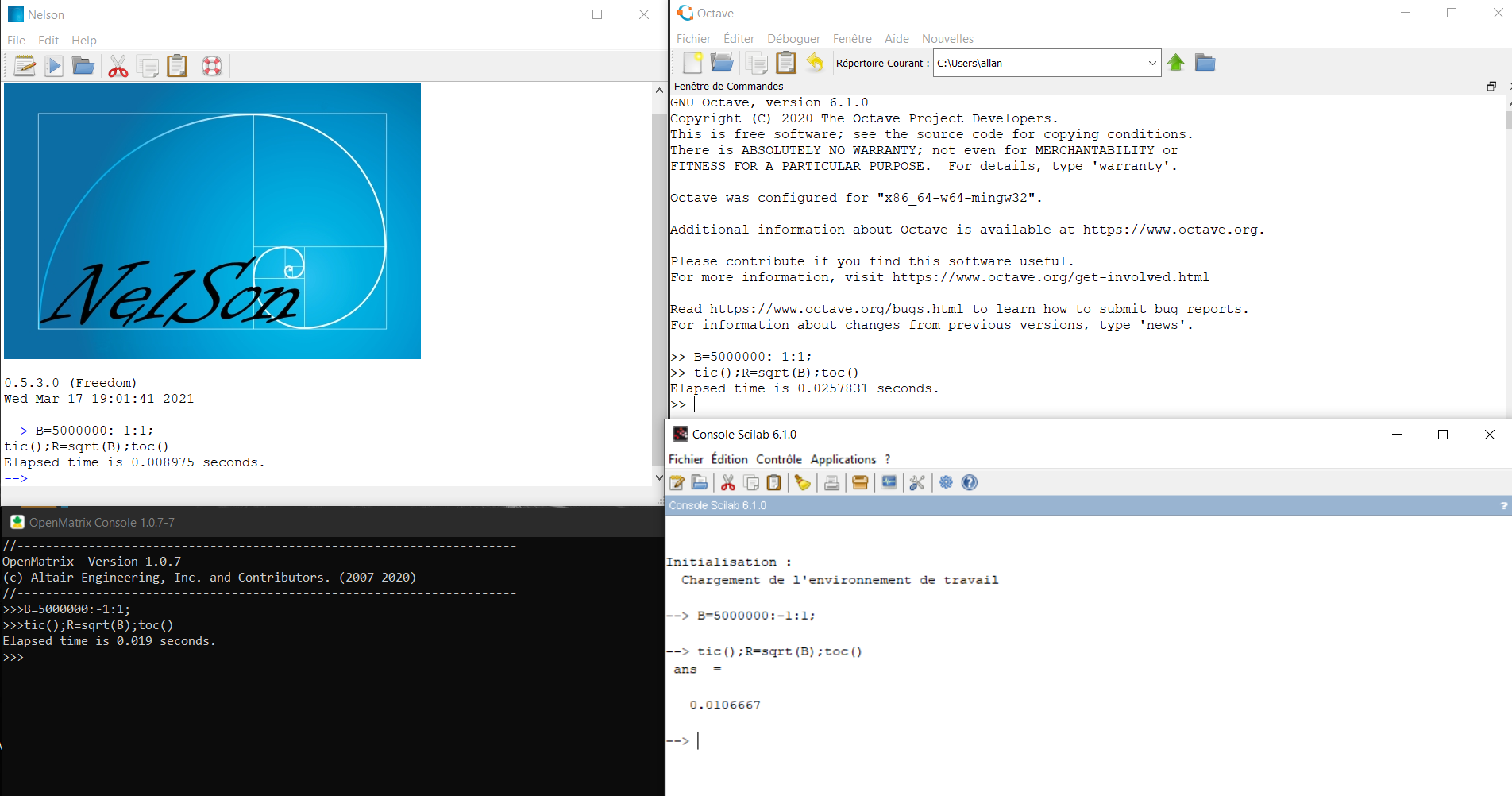Viewport: 1512px width, 796px height.
Task: Minimize the Octave window
Action: click(1406, 13)
